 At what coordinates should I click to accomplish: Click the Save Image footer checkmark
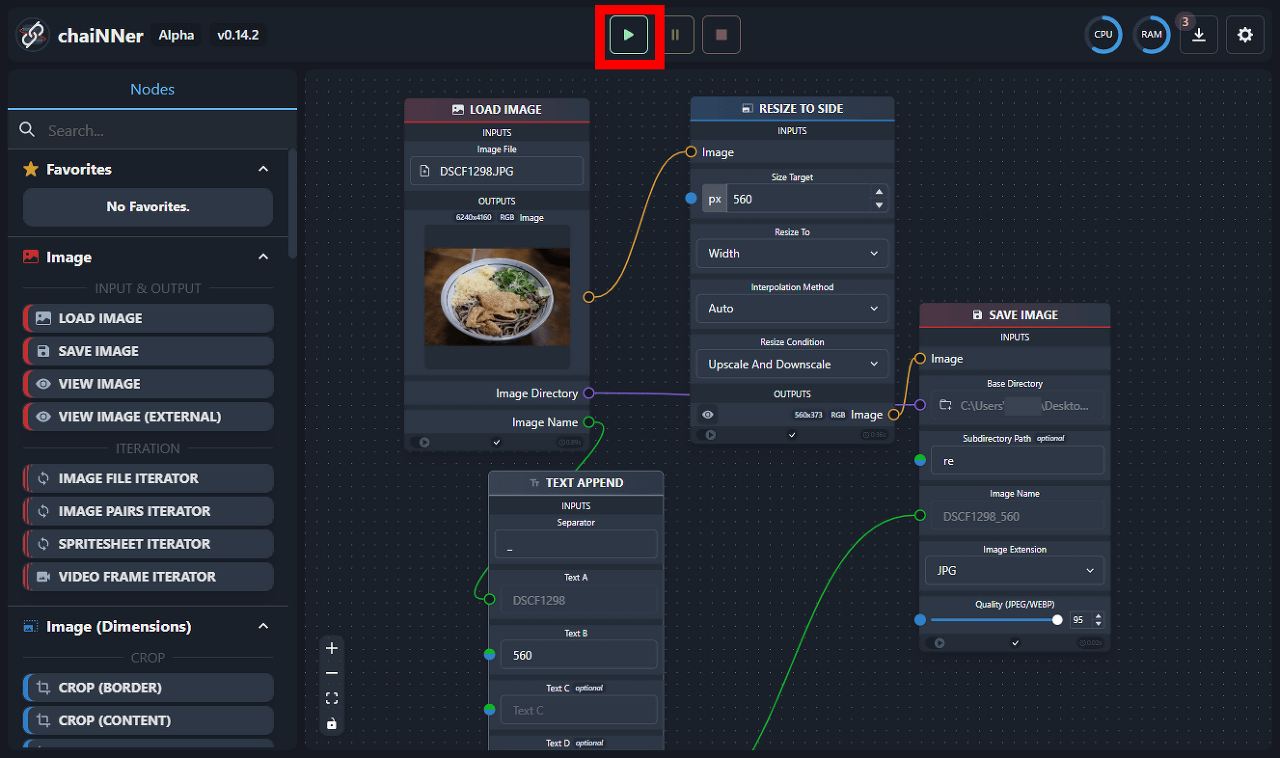click(x=1015, y=643)
